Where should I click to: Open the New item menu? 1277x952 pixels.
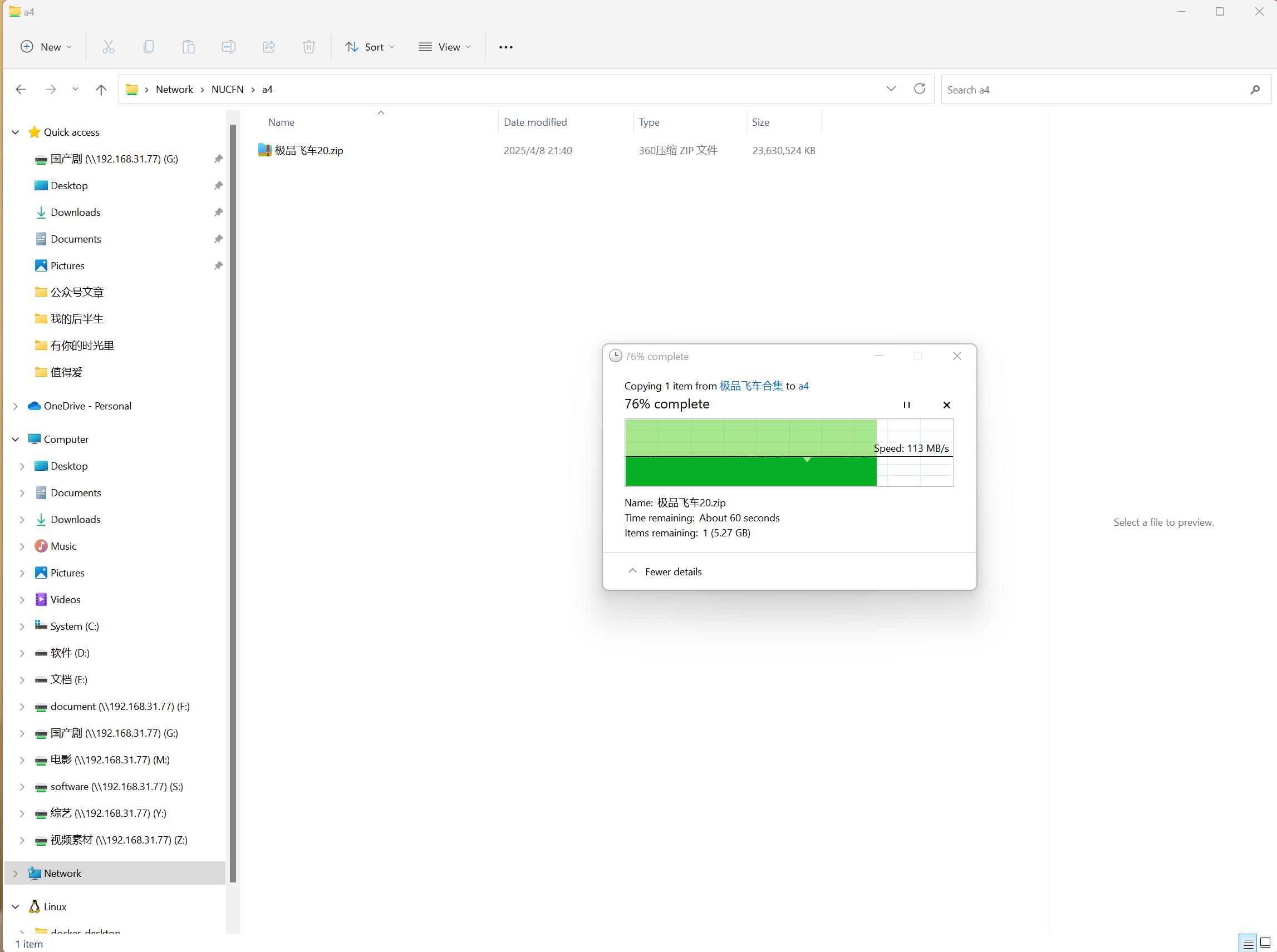(x=46, y=47)
